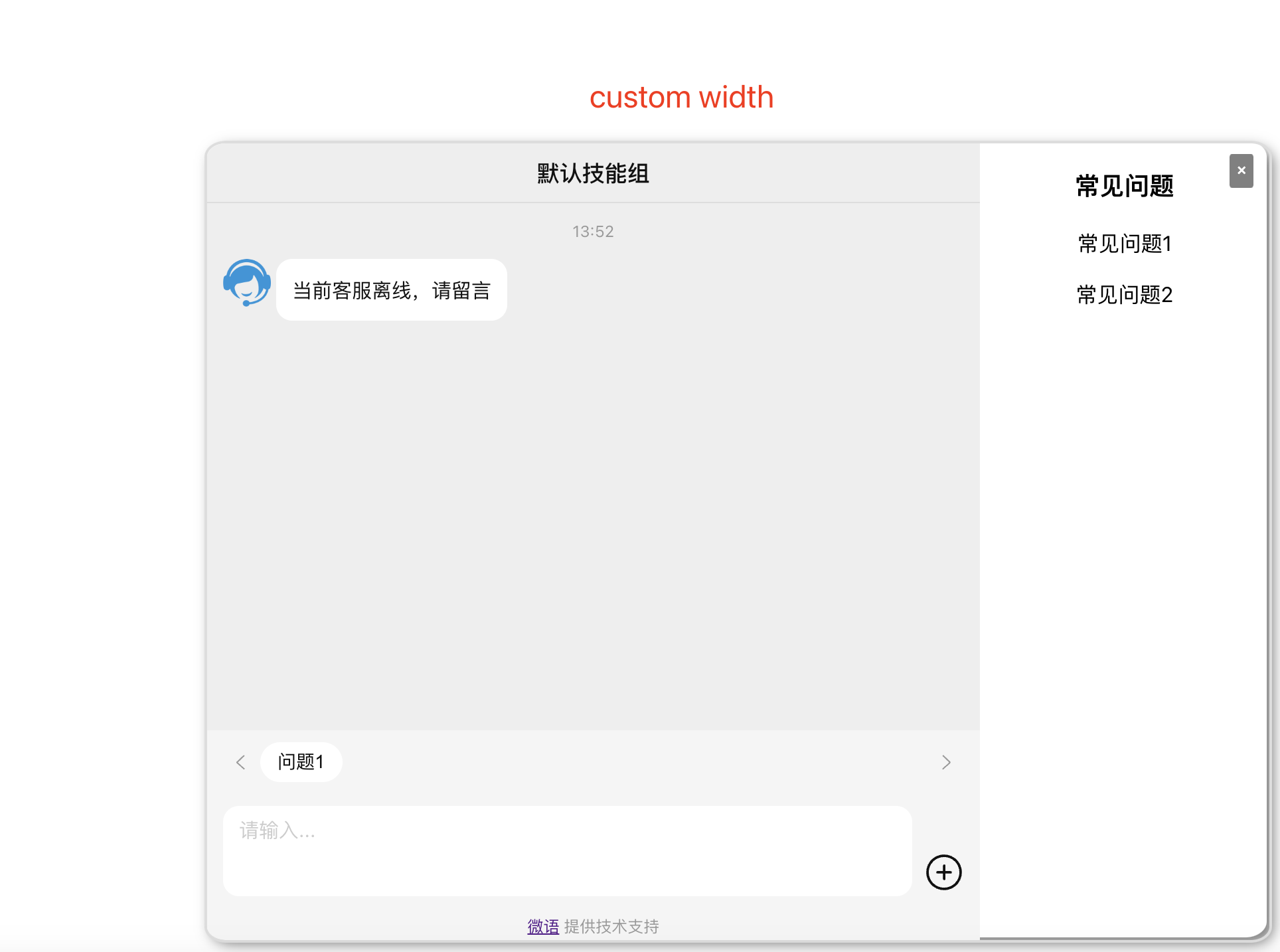Image resolution: width=1280 pixels, height=952 pixels.
Task: Click the 当前客服离线 message bubble
Action: click(392, 290)
